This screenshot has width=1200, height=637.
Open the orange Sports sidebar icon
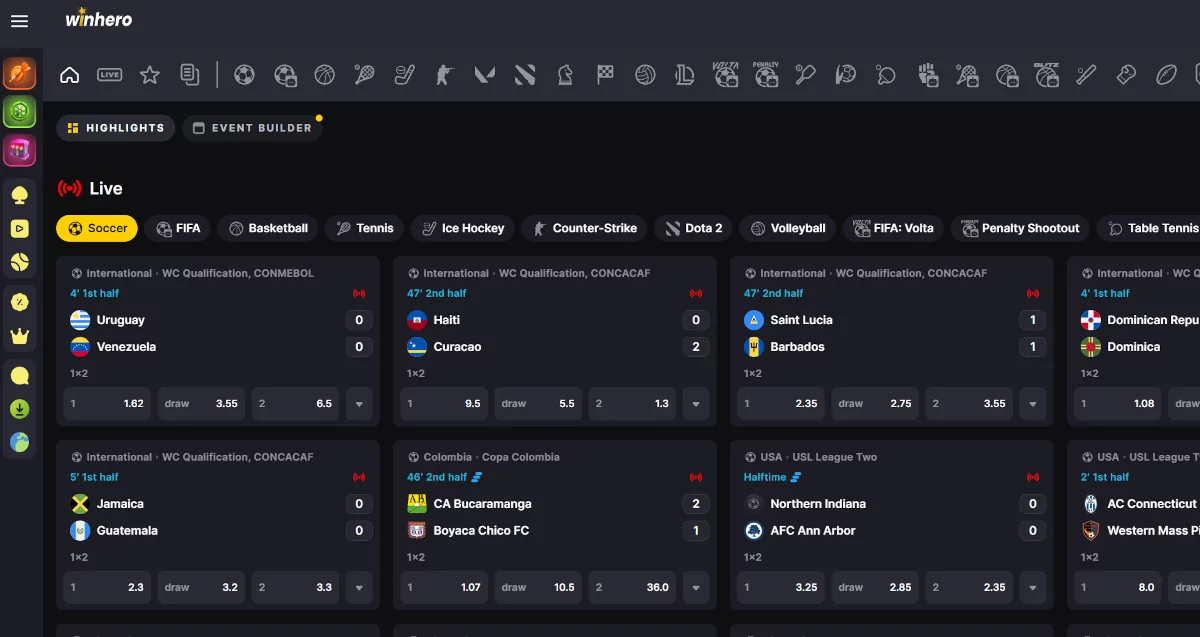(x=20, y=72)
